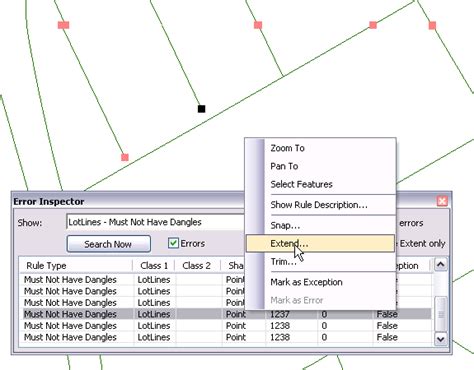Choose Zoom To in the context menu
474x370 pixels.
(287, 148)
